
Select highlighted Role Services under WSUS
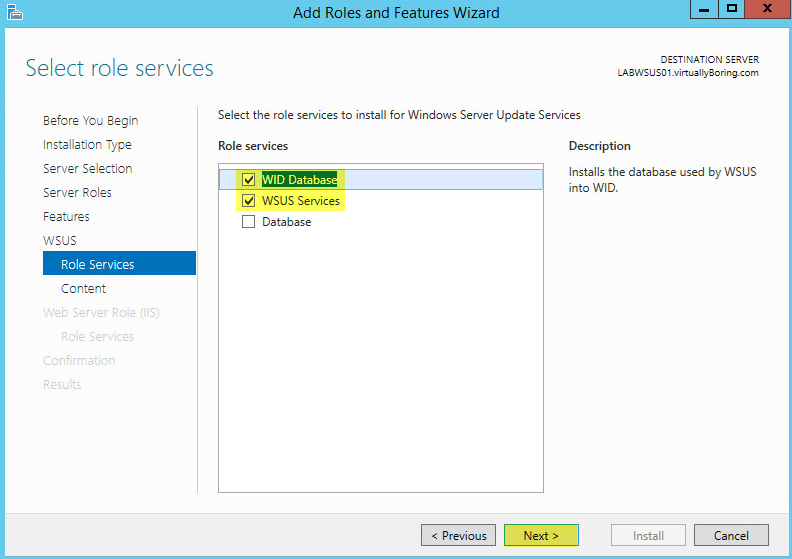coord(119,263)
